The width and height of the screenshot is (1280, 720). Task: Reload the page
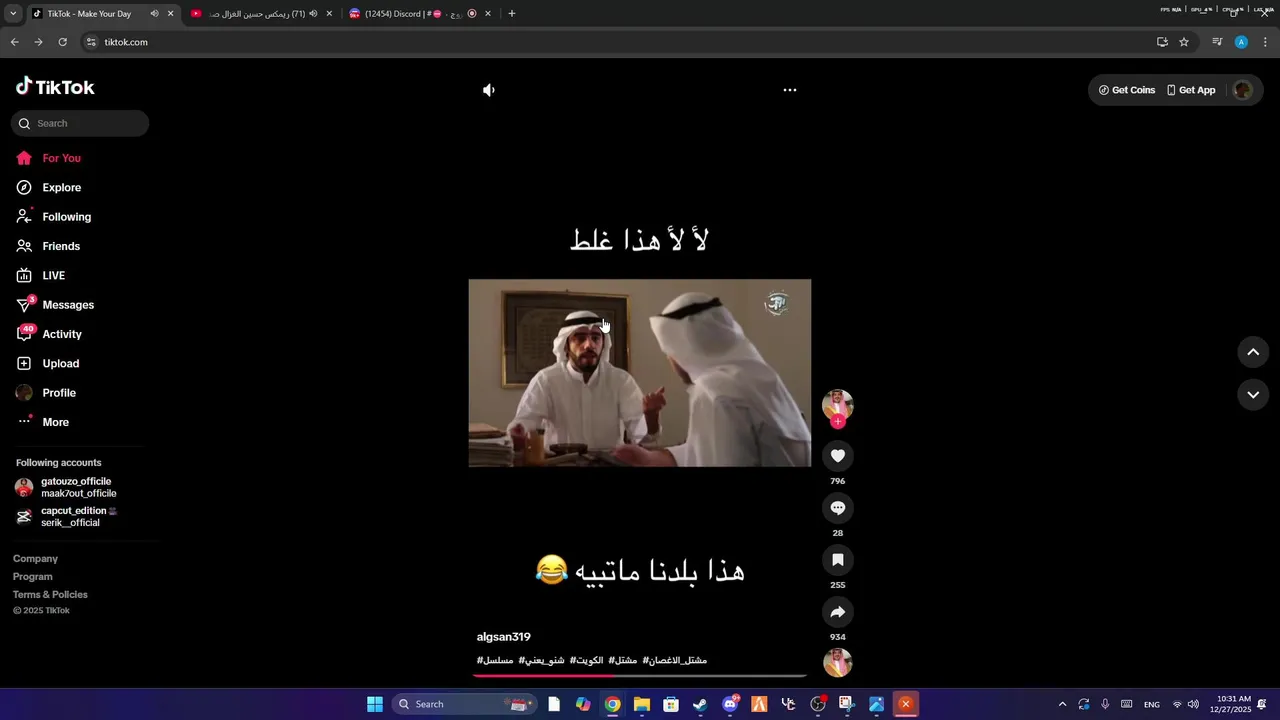[x=62, y=42]
